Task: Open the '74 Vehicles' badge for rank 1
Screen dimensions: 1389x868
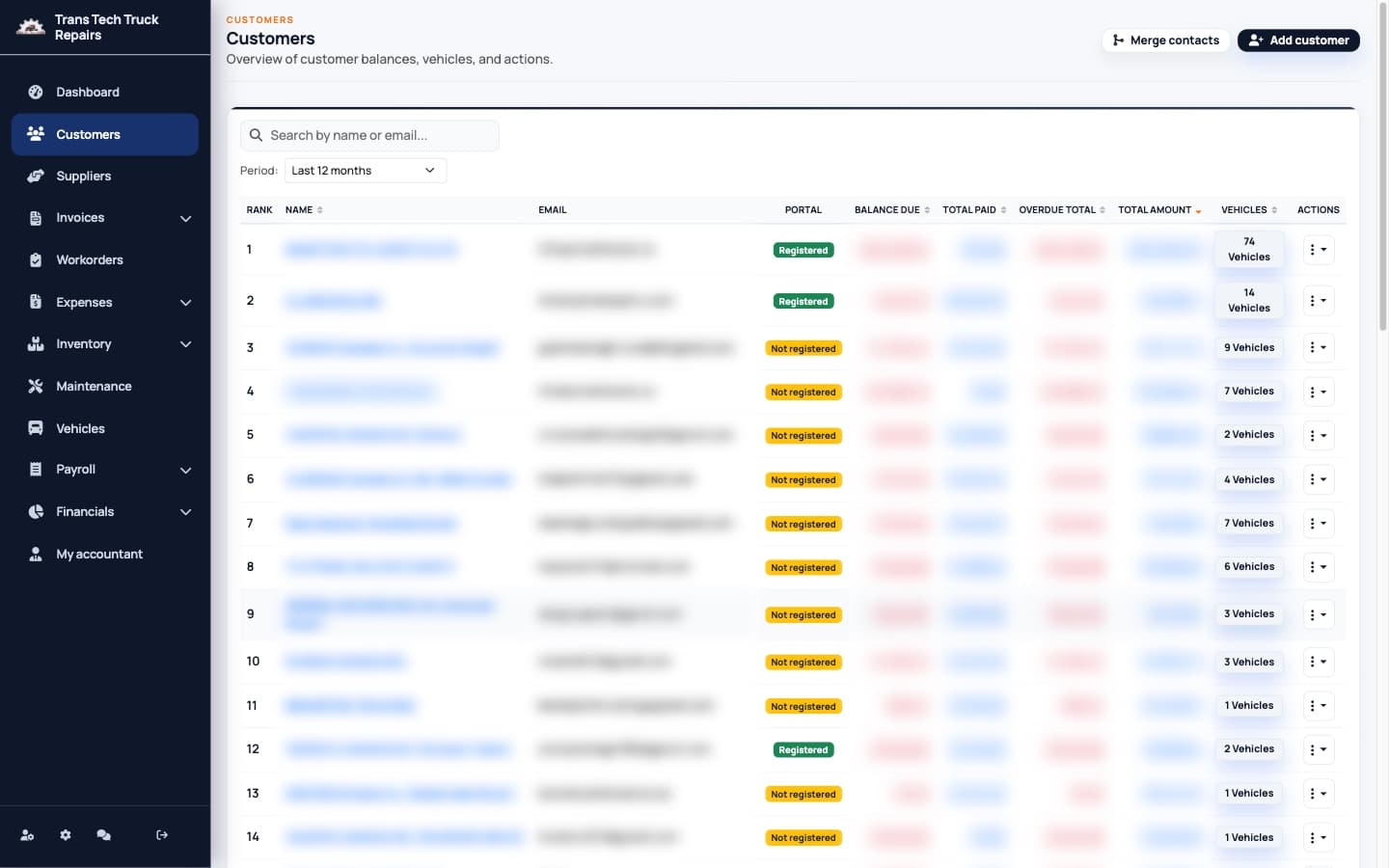Action: (1249, 249)
